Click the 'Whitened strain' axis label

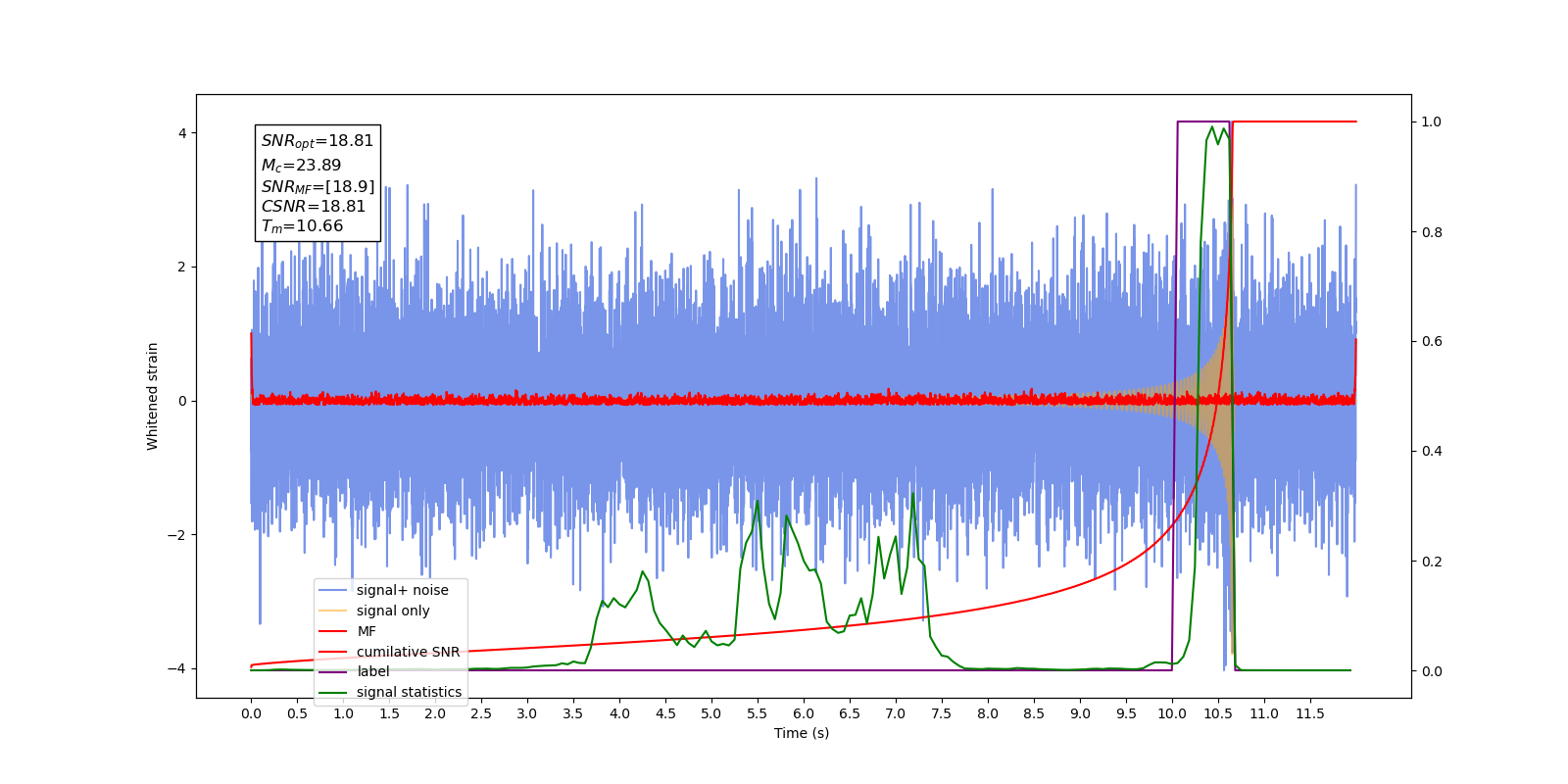point(153,396)
